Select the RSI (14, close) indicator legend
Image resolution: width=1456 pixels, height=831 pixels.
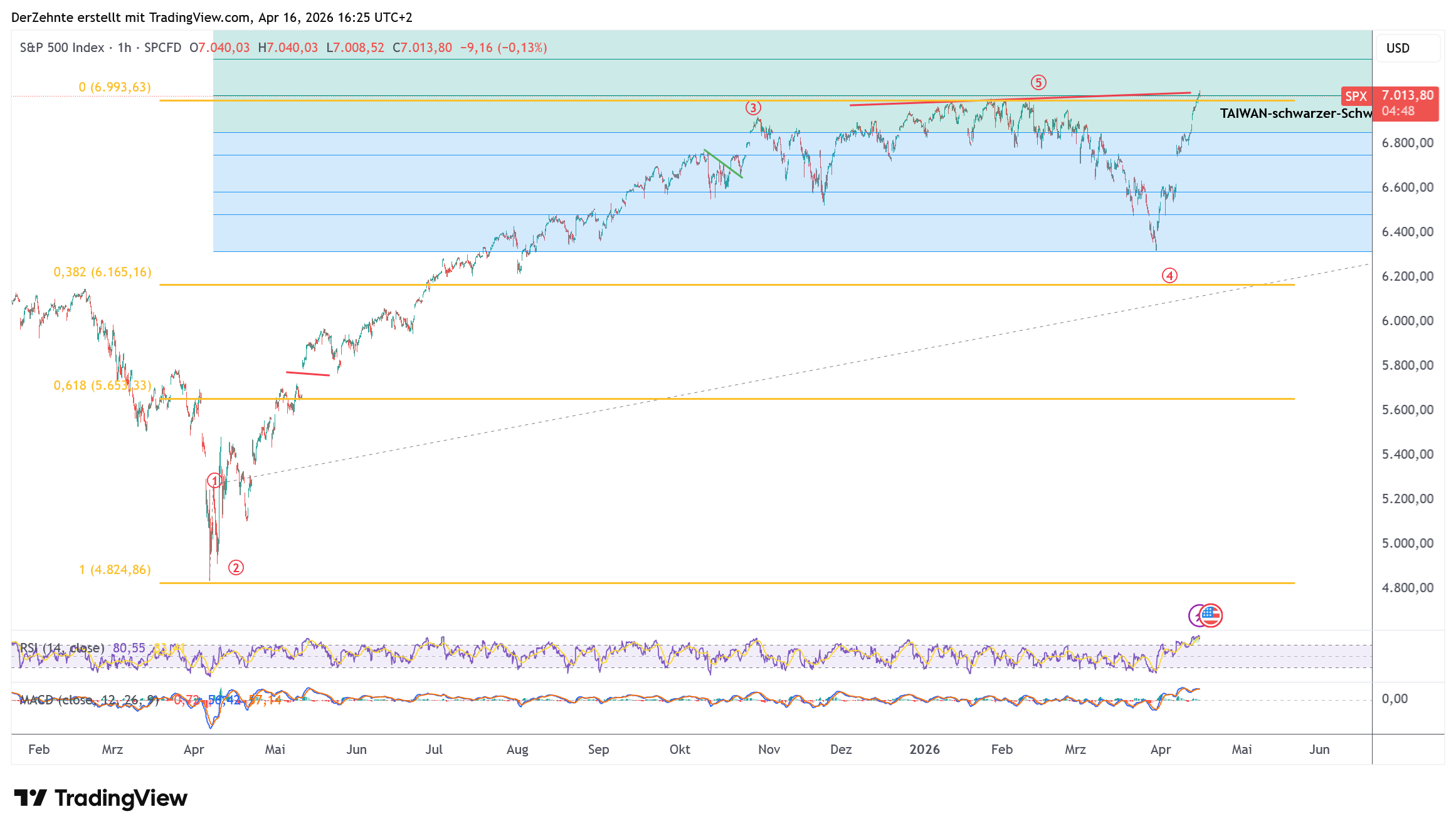click(61, 647)
